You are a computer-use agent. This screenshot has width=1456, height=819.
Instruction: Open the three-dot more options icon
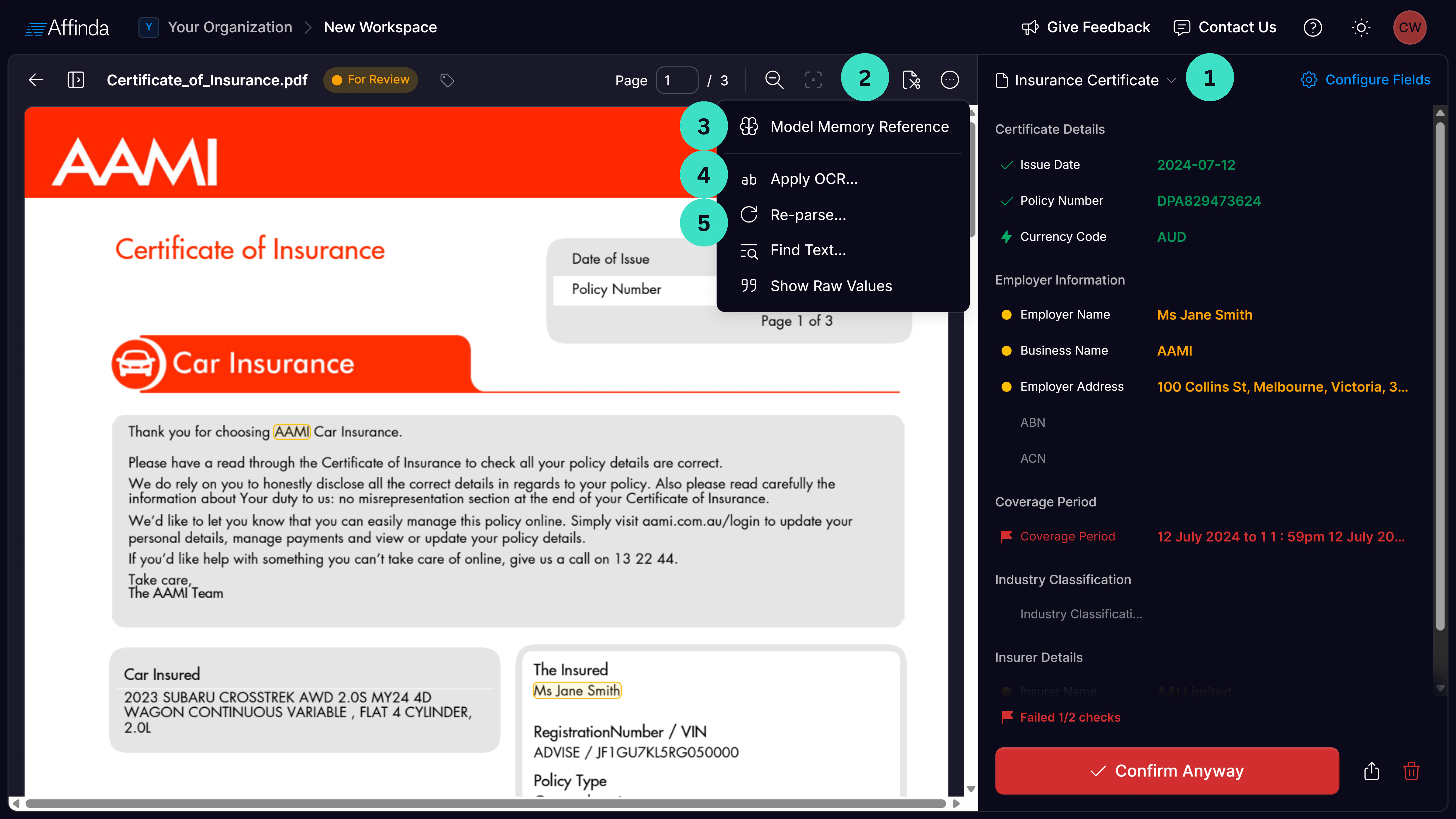point(950,80)
